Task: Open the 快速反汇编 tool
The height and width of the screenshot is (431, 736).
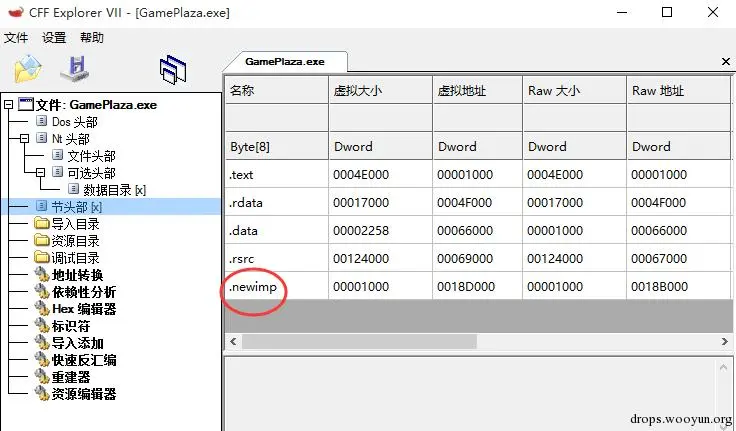Action: pos(84,360)
